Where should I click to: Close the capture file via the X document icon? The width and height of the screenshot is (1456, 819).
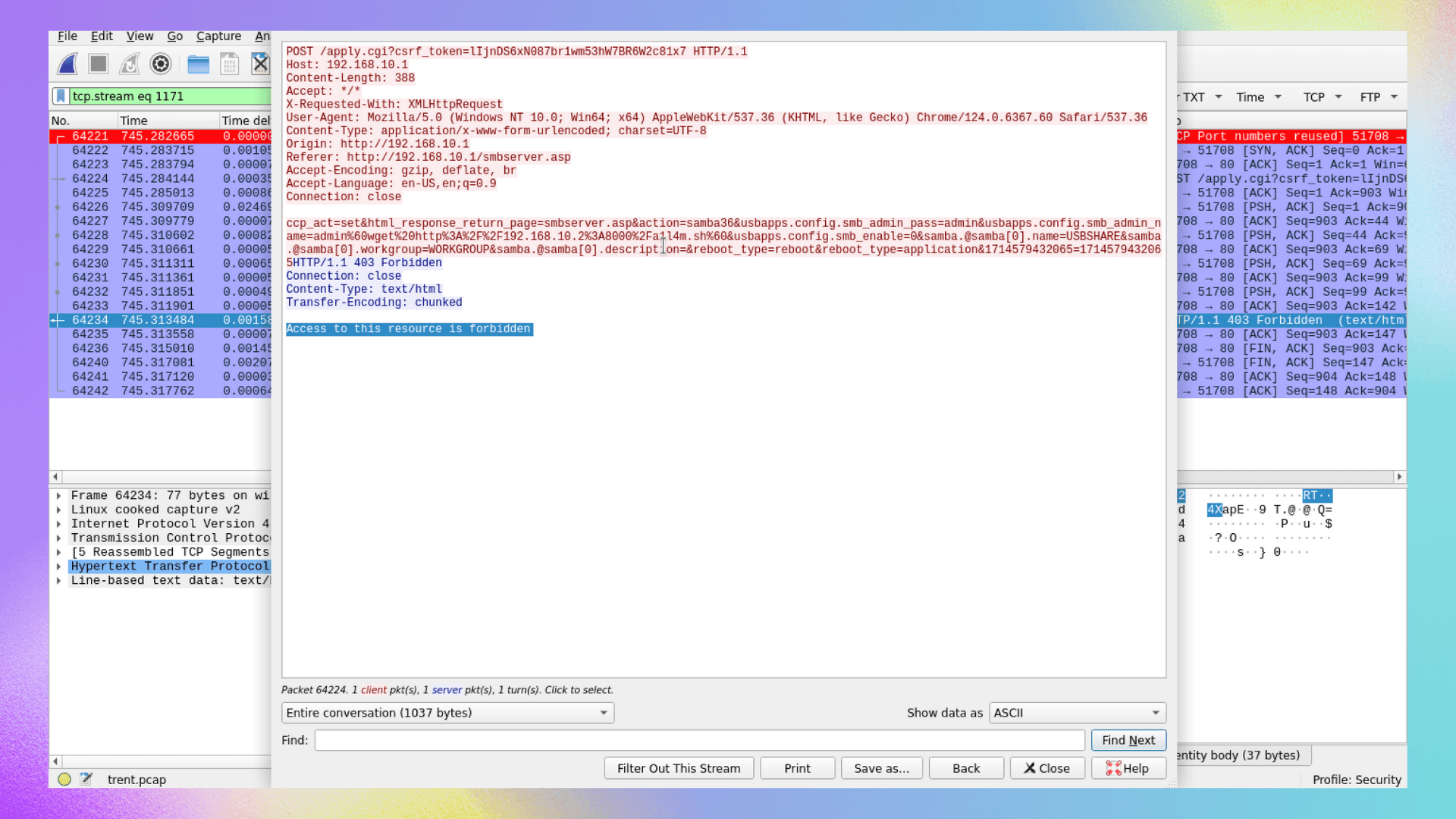point(260,64)
